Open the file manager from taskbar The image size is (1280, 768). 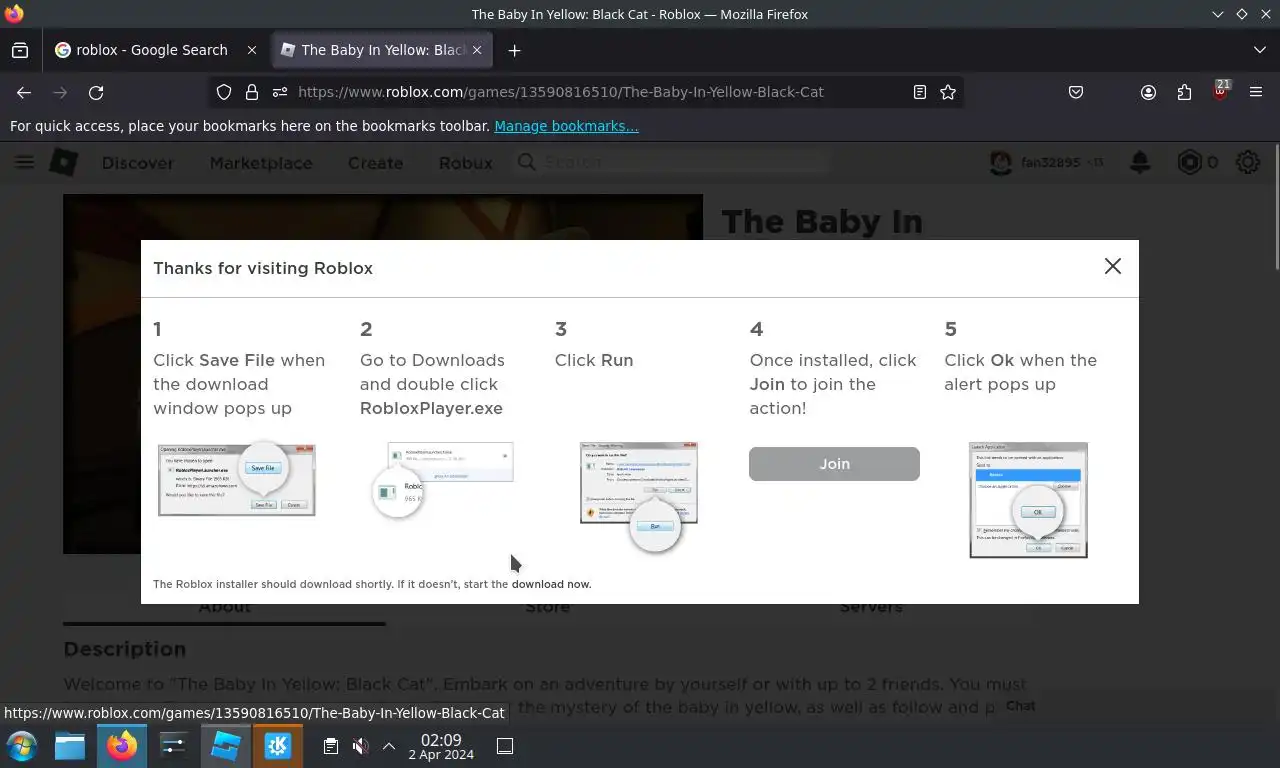(70, 746)
